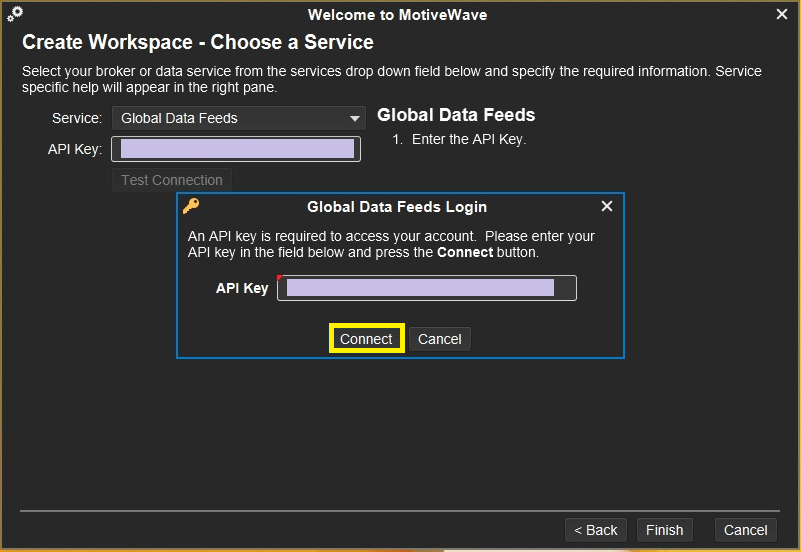801x552 pixels.
Task: Click the 'Create Workspace - Choose a Service' heading
Action: click(198, 42)
